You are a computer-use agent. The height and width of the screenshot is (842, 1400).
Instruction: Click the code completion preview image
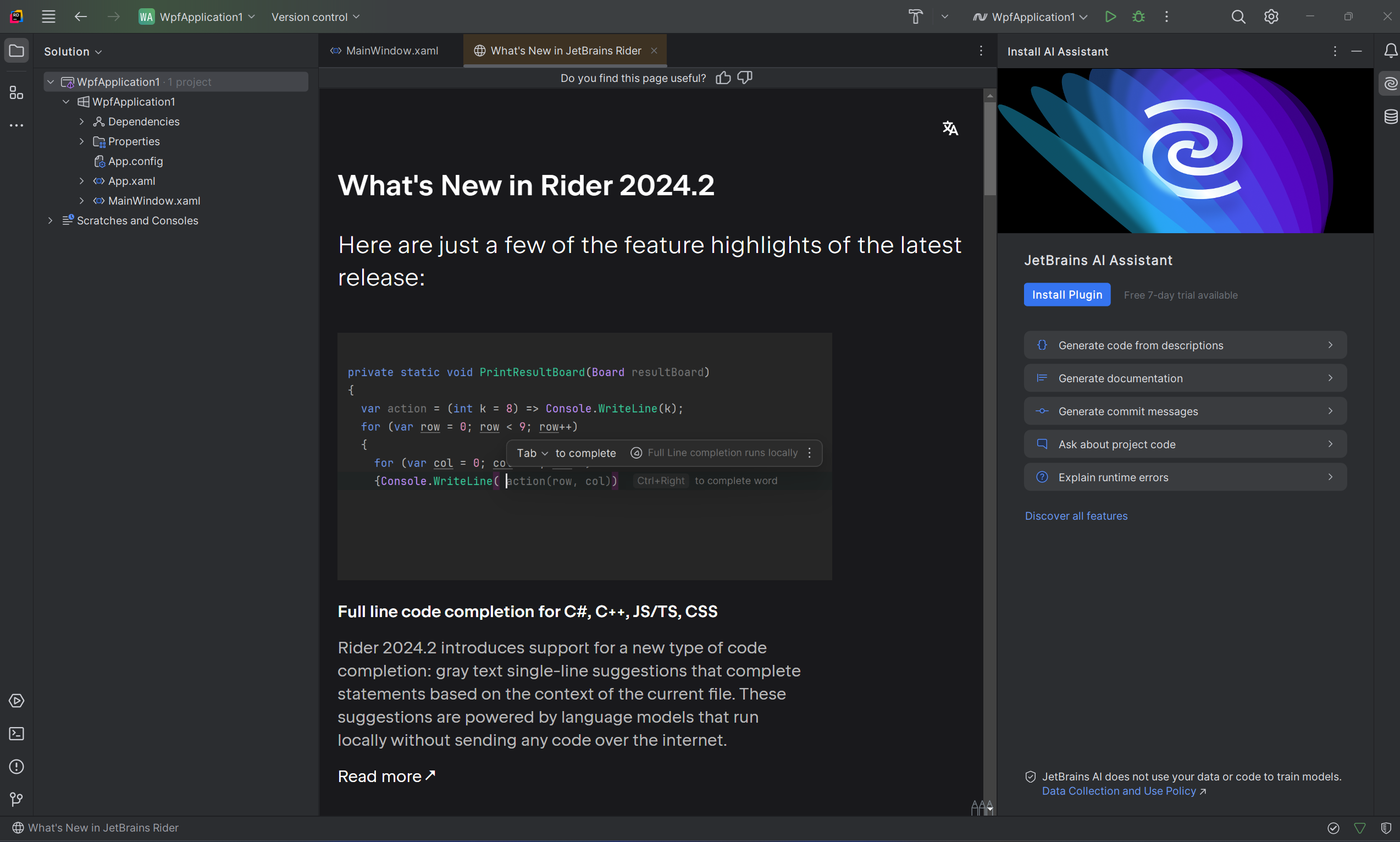click(584, 456)
